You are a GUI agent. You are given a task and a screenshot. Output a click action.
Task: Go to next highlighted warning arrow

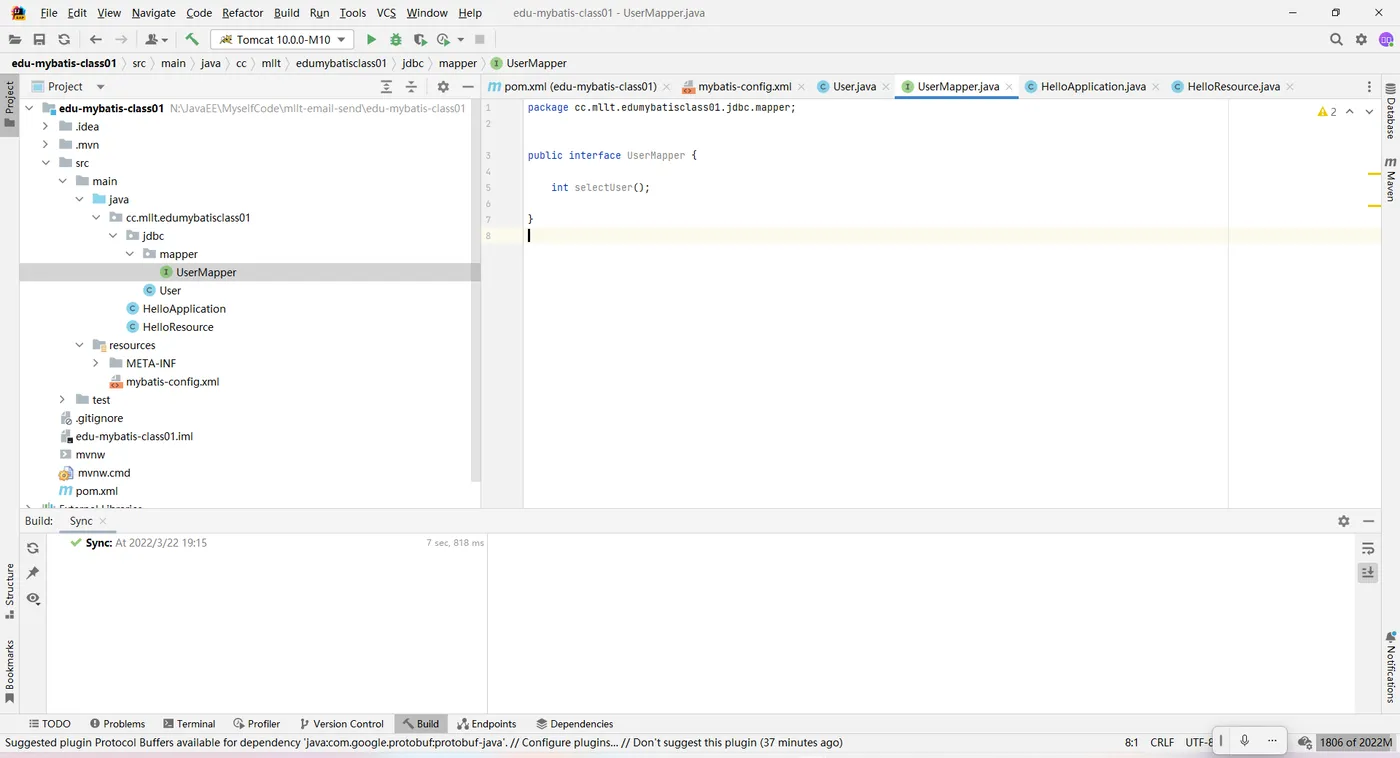(x=1369, y=112)
